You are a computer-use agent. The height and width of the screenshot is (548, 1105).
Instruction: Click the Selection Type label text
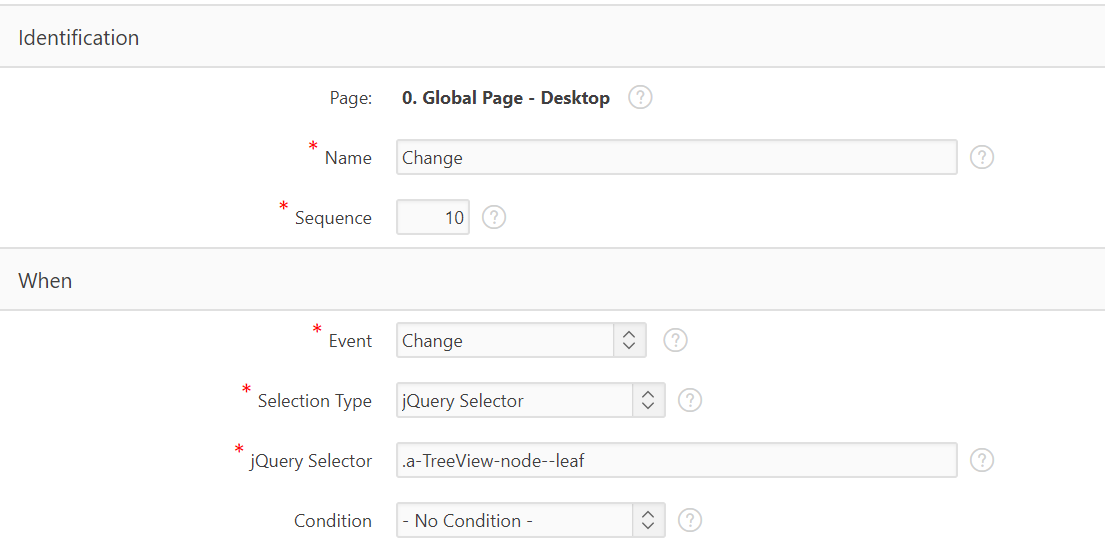314,401
